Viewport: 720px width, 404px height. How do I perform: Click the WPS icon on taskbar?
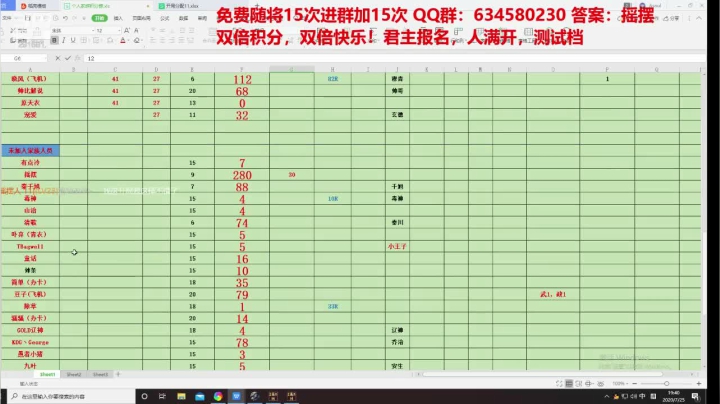pos(236,396)
